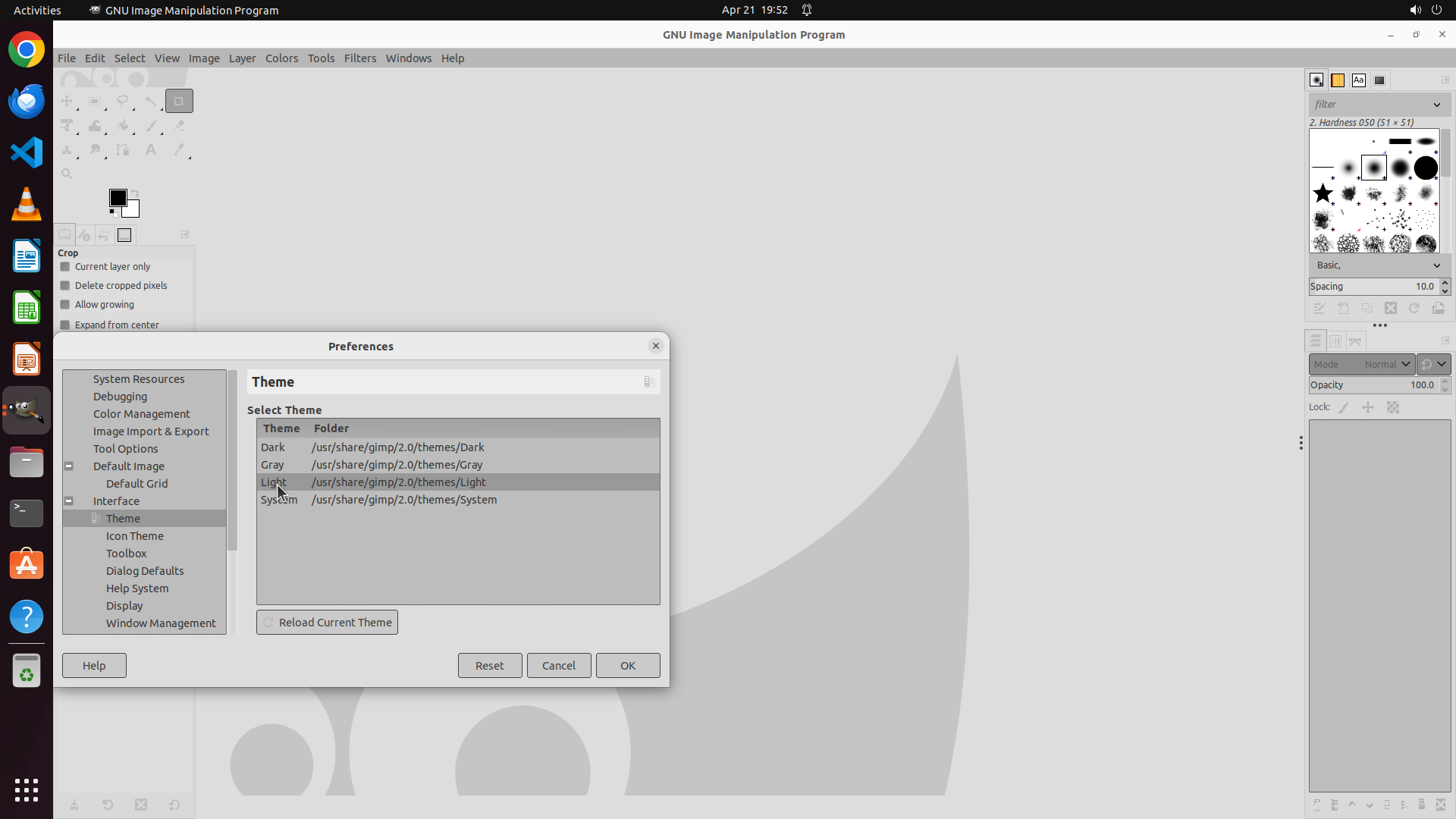Collapse the Interface tree node

click(x=69, y=501)
